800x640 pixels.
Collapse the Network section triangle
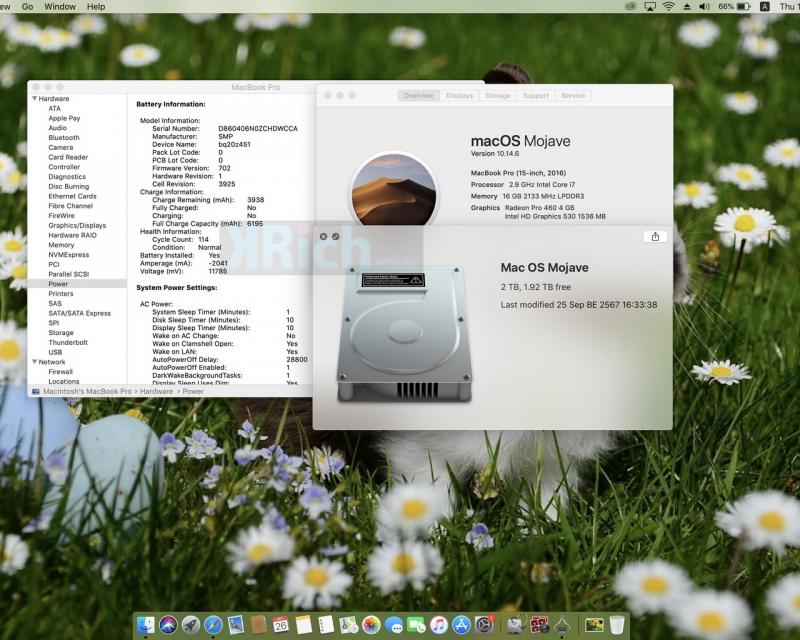pos(34,362)
